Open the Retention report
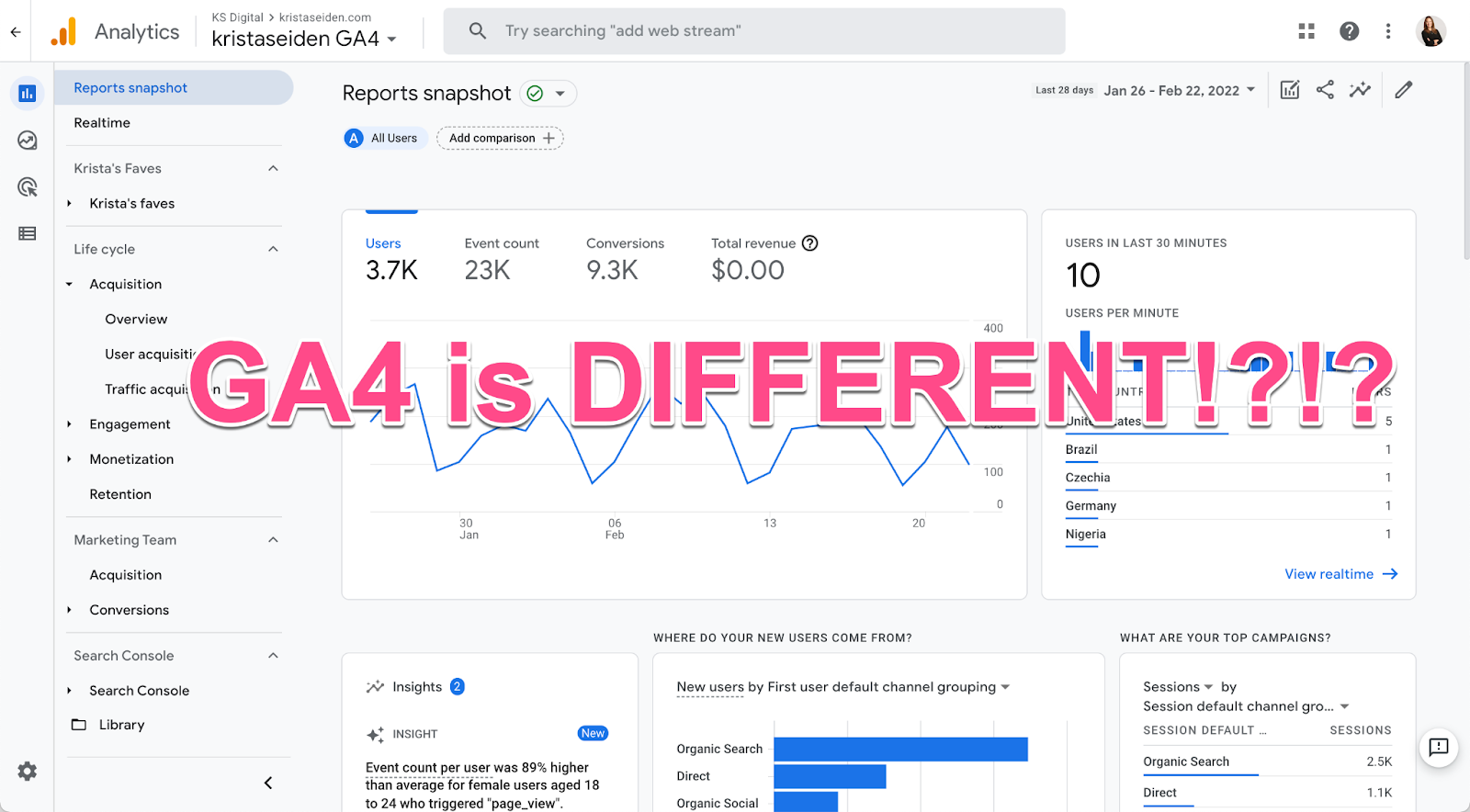1470x812 pixels. [x=120, y=493]
